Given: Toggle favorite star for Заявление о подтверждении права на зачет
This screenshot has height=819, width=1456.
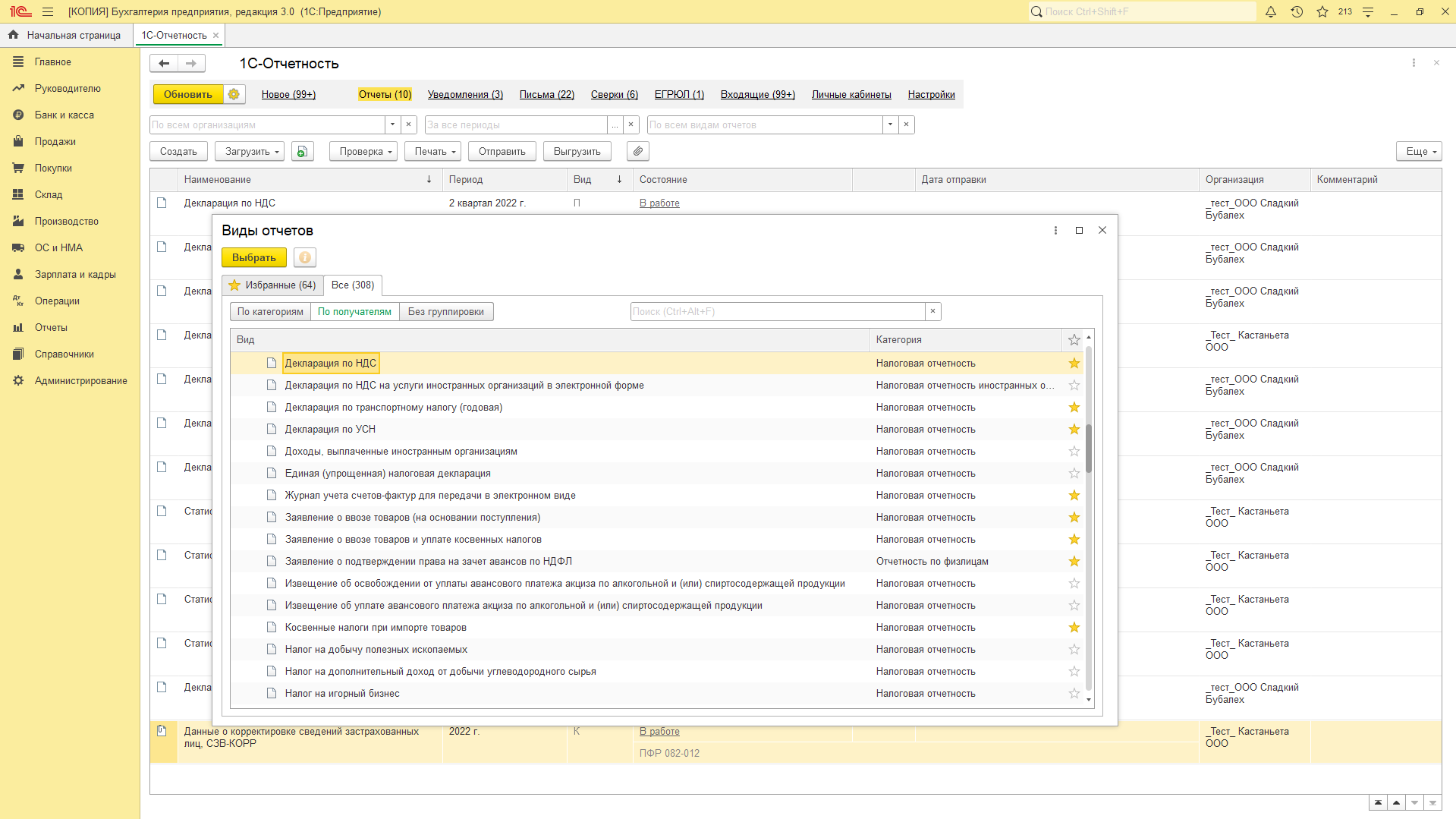Looking at the screenshot, I should click(1074, 562).
